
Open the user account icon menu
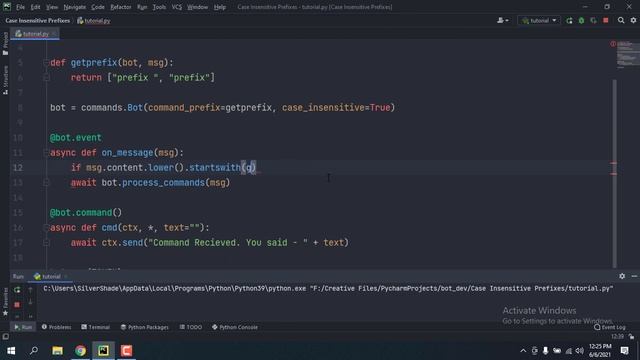(502, 20)
